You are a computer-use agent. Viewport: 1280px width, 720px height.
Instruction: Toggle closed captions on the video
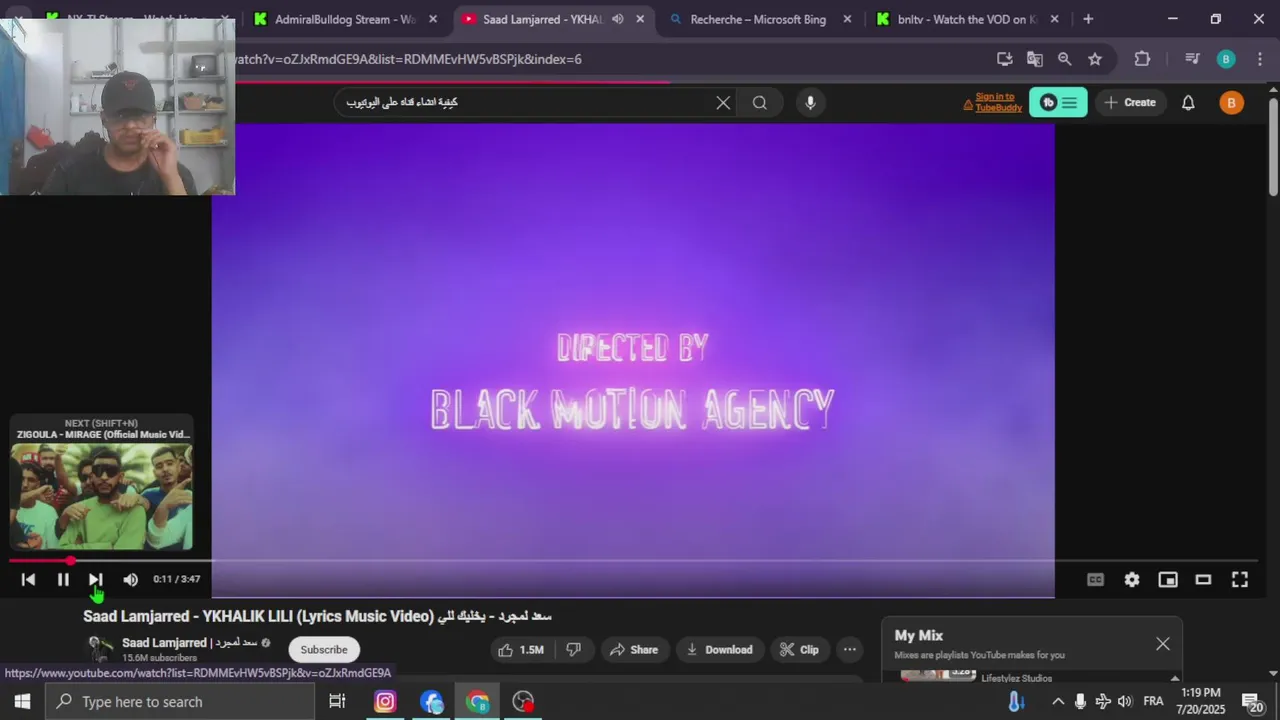[1095, 579]
